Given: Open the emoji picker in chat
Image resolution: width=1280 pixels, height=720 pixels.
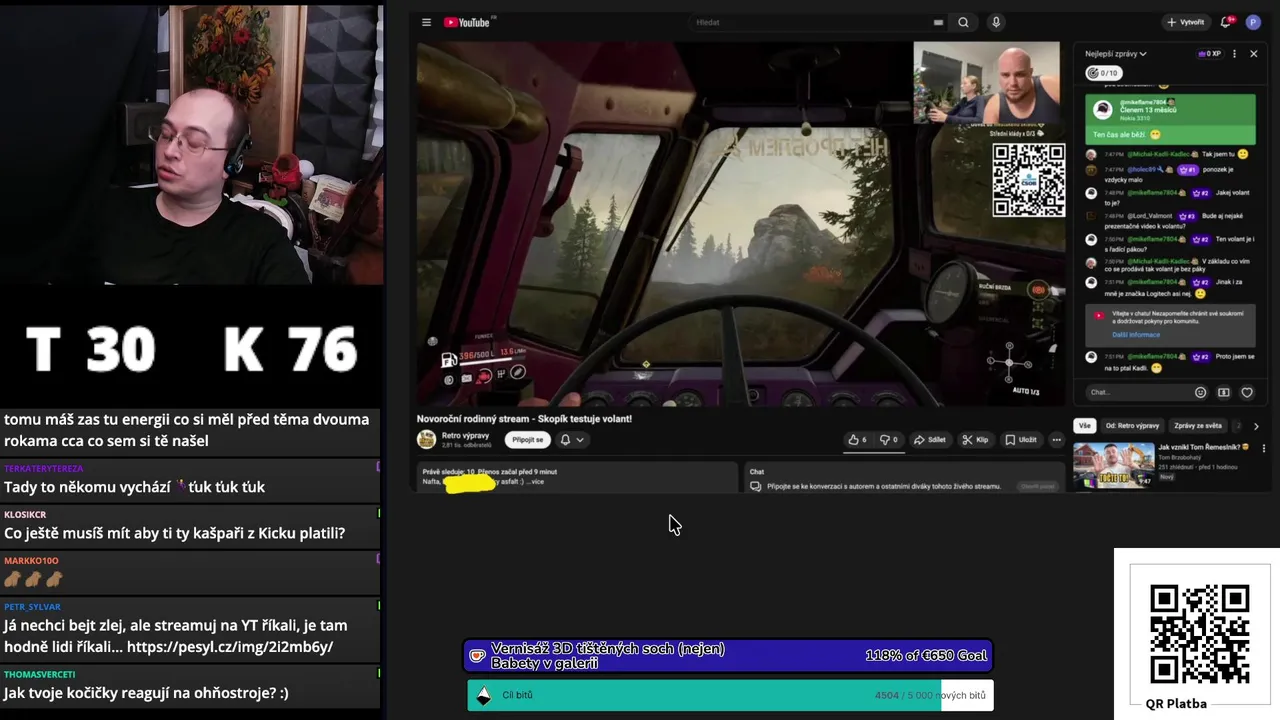Looking at the screenshot, I should click(1201, 393).
